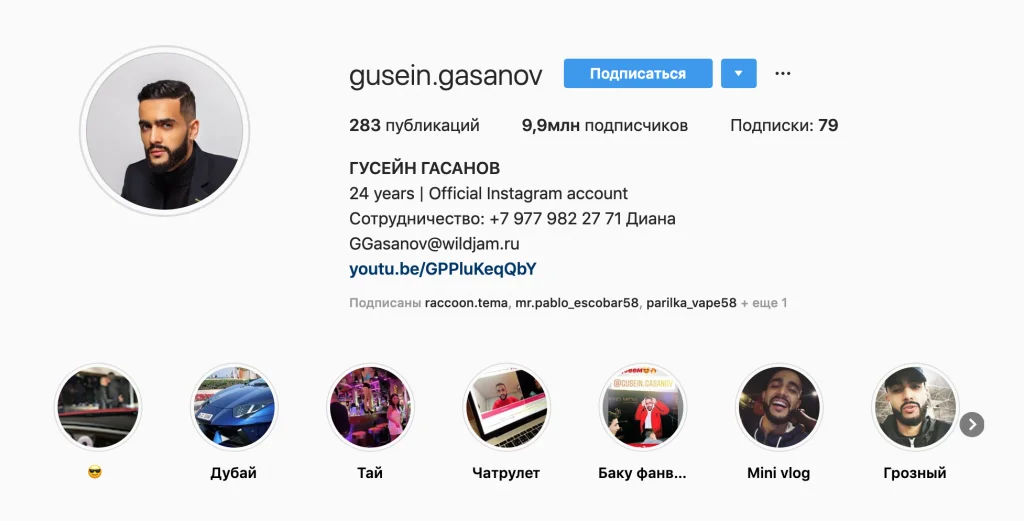Open the sunglasses emoji highlight
Viewport: 1024px width, 521px height.
click(x=97, y=407)
